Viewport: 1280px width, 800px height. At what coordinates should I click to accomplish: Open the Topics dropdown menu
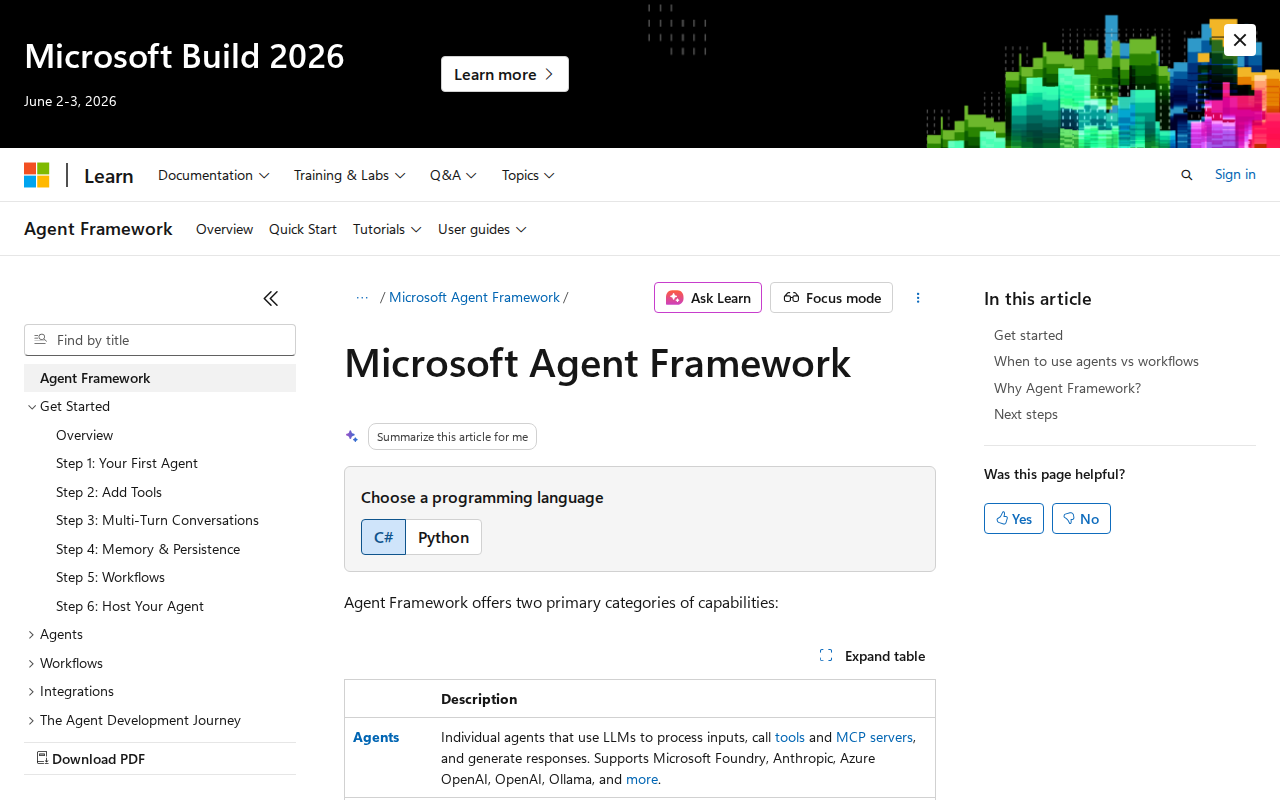[x=528, y=175]
